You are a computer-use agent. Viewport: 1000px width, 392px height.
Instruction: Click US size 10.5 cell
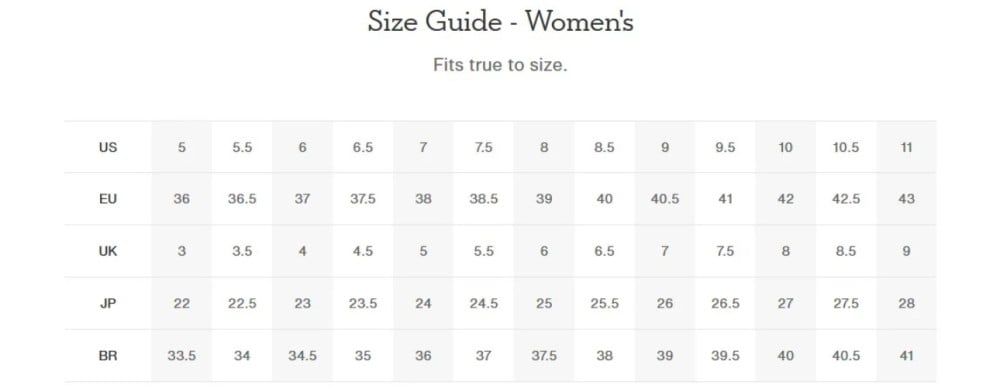[x=846, y=147]
